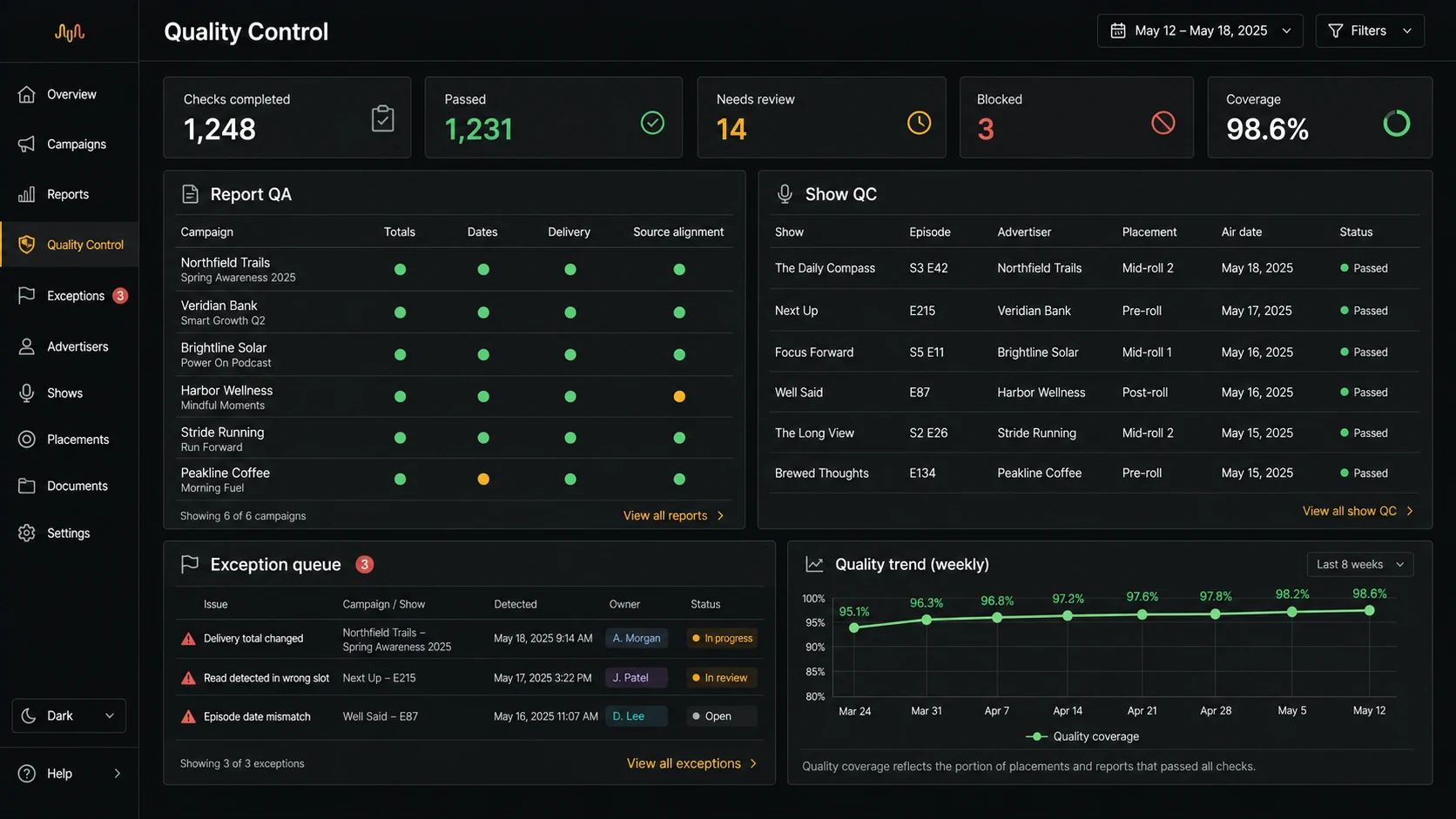
Task: Go to Overview in sidebar
Action: 69,94
